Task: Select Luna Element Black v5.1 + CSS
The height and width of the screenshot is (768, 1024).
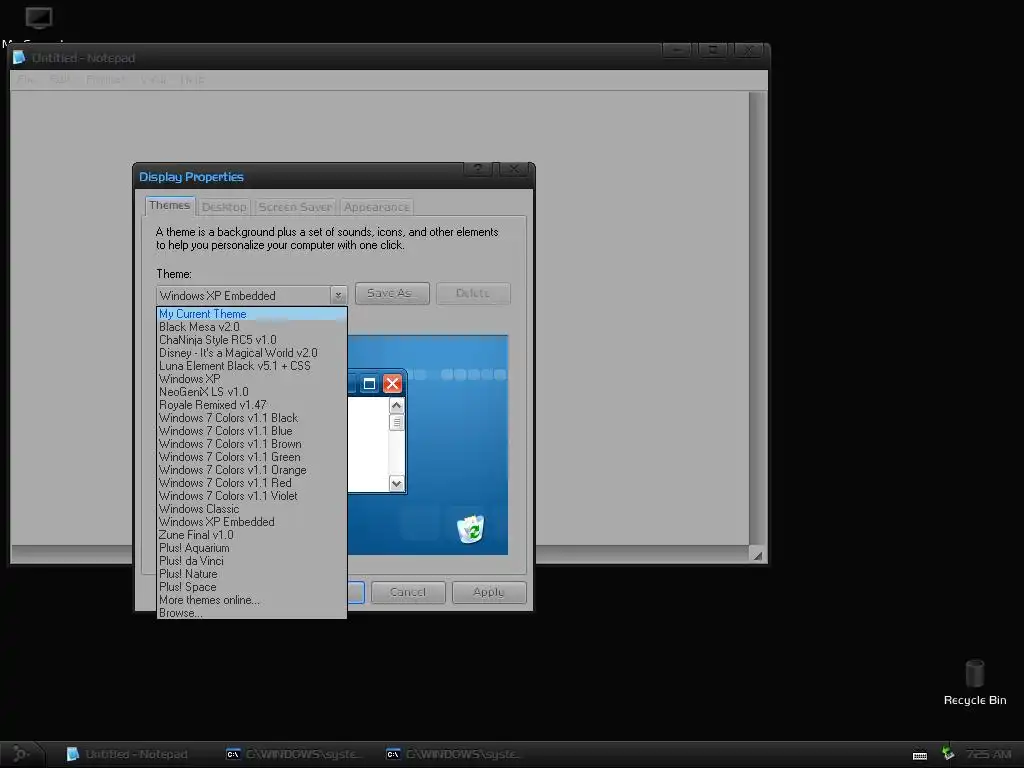Action: 251,366
